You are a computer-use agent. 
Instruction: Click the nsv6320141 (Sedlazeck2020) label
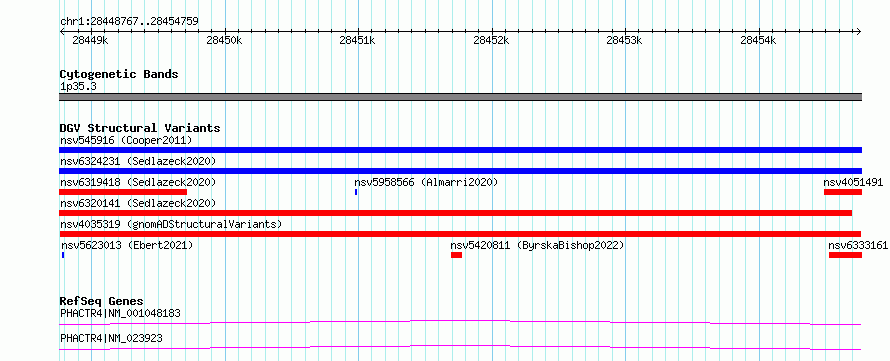(138, 203)
